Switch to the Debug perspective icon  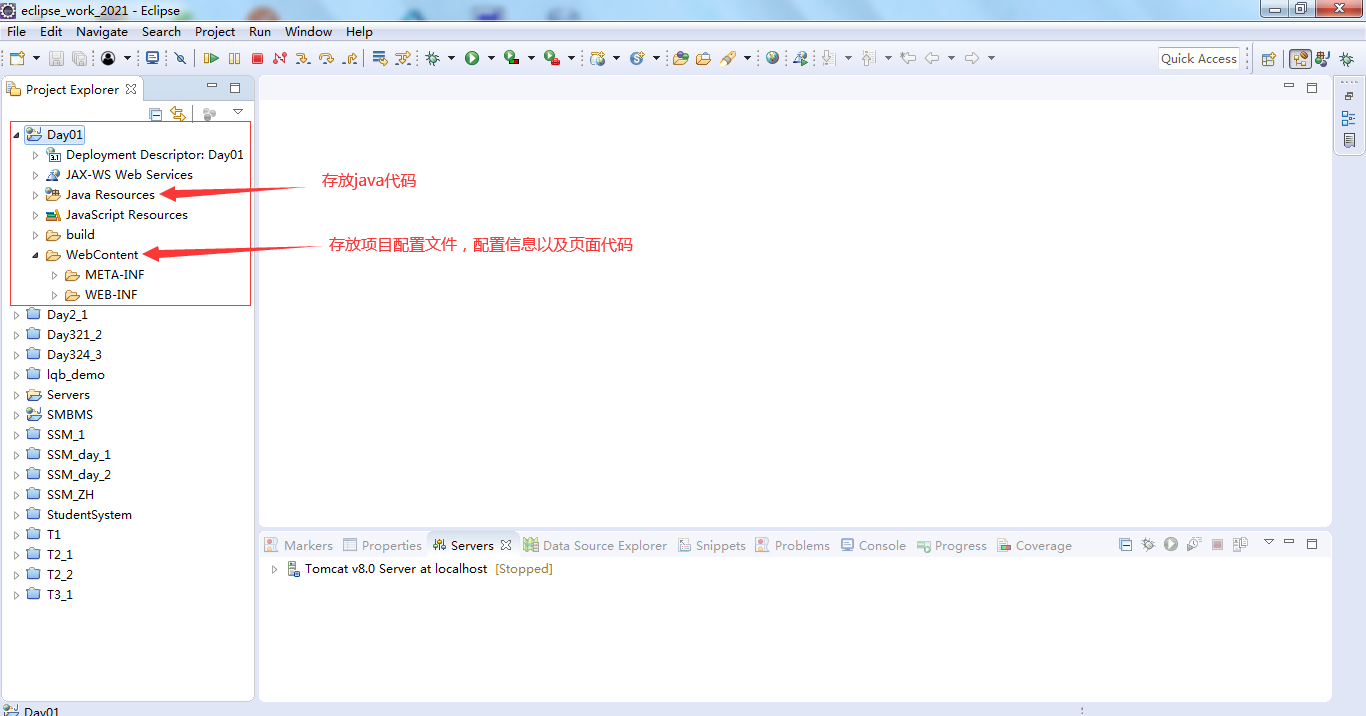pyautogui.click(x=1346, y=59)
